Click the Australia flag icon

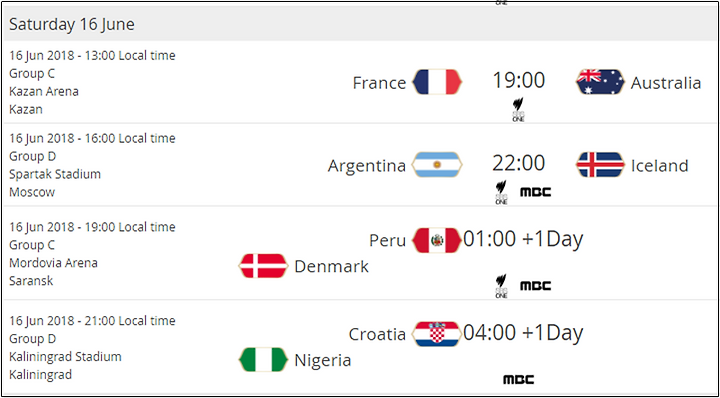click(x=600, y=82)
